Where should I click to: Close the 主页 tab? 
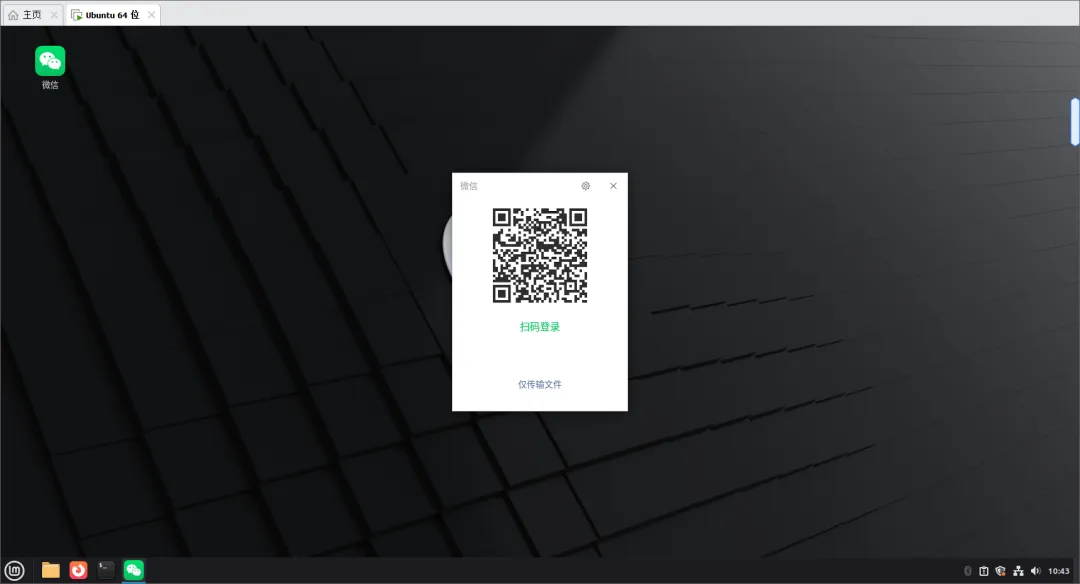54,14
